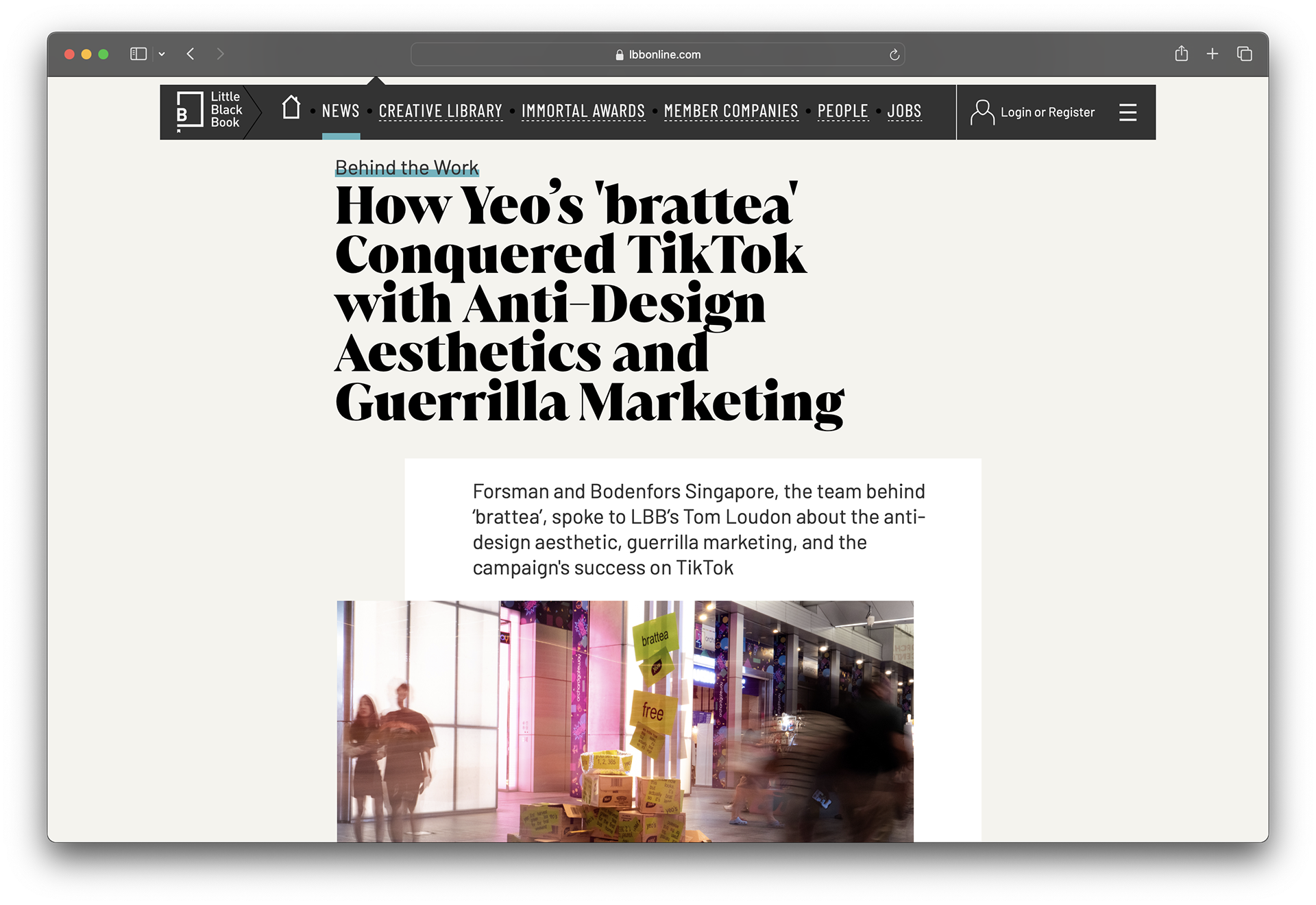Show tab overview icon

click(1245, 54)
